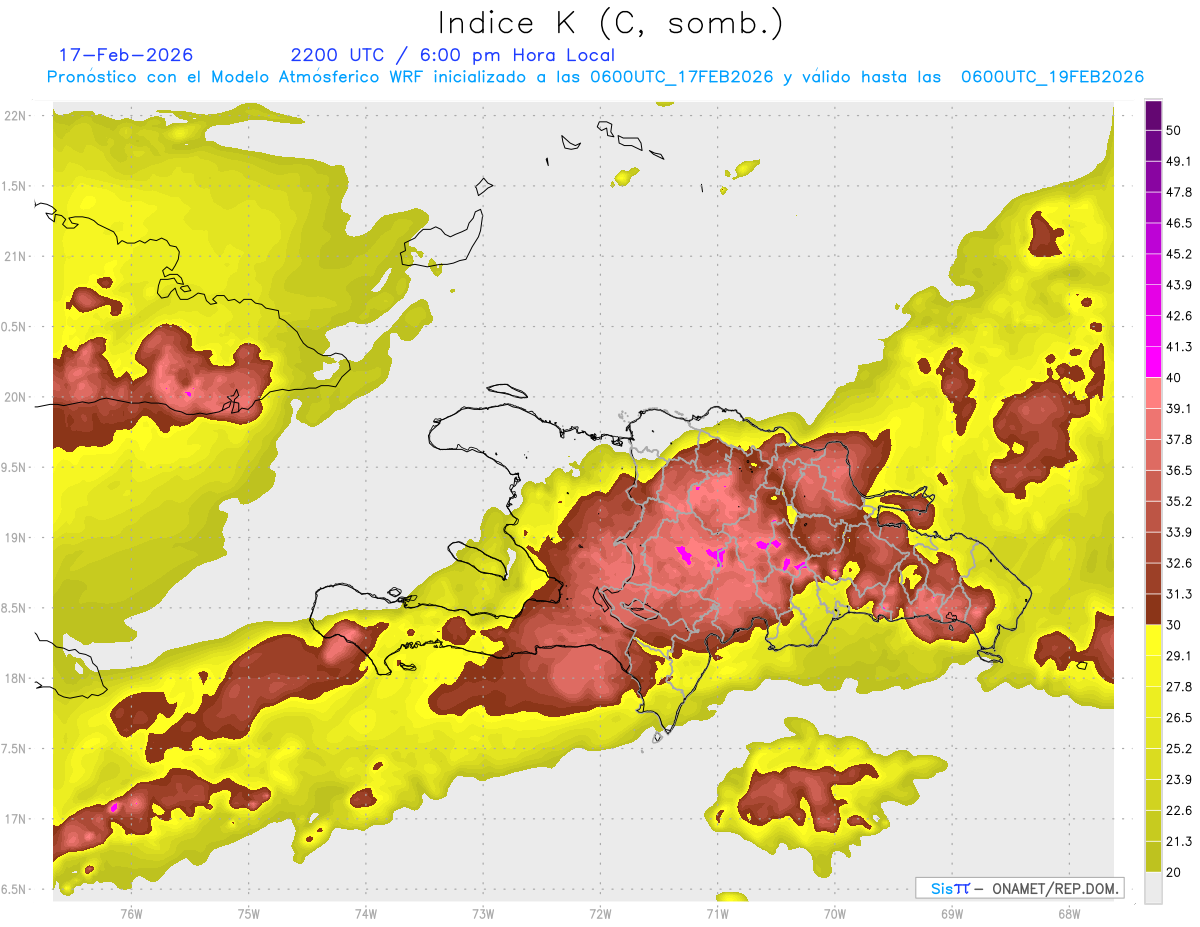This screenshot has height=927, width=1200.
Task: Click the legend value '39.1'
Action: (x=1179, y=408)
